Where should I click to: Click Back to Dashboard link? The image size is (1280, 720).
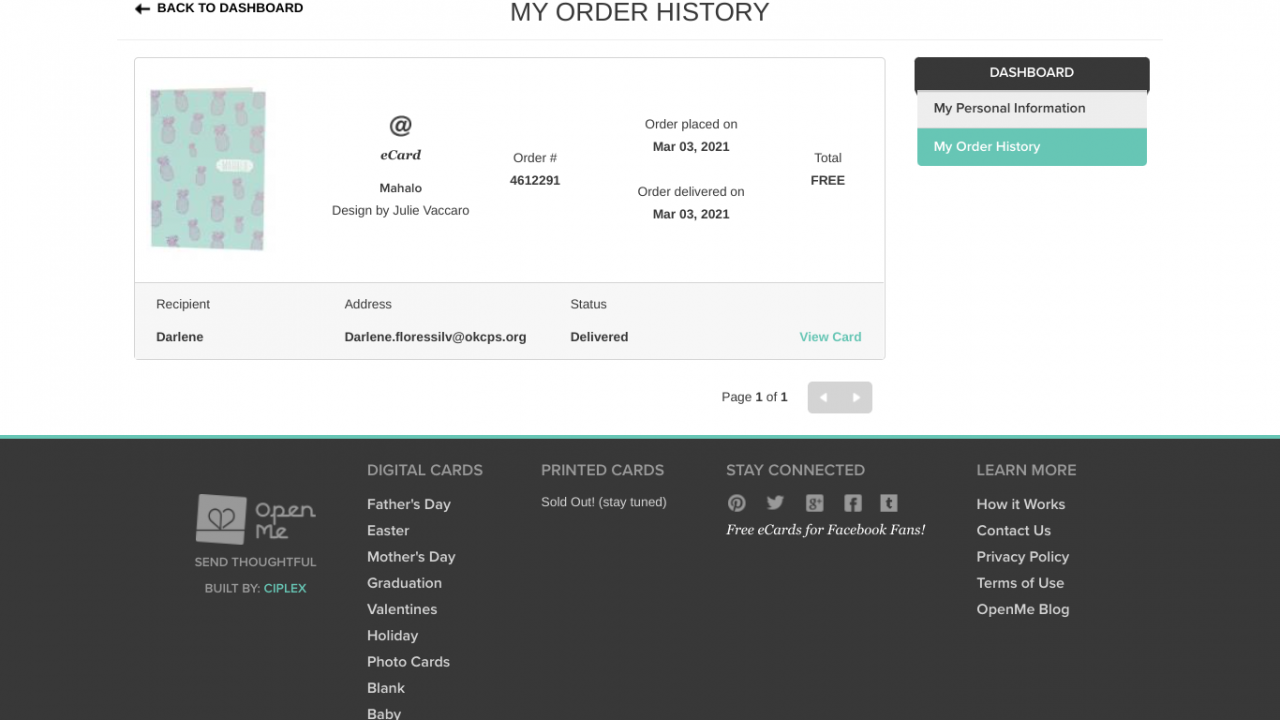tap(220, 8)
